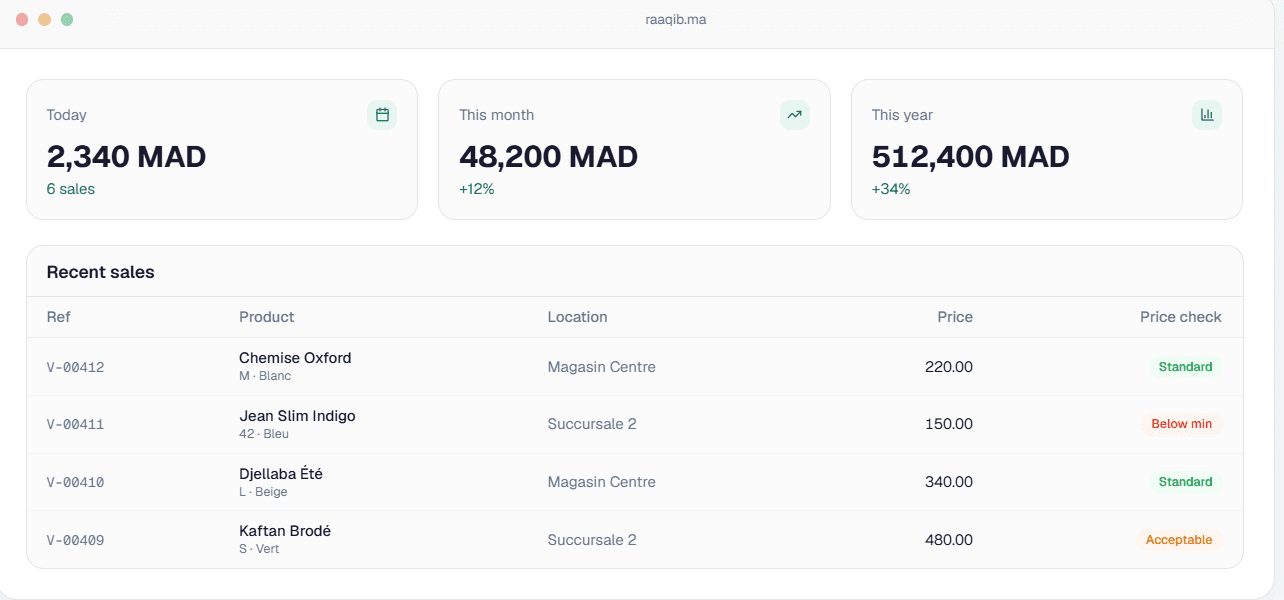
Task: Click the 150.00 price cell
Action: point(949,424)
